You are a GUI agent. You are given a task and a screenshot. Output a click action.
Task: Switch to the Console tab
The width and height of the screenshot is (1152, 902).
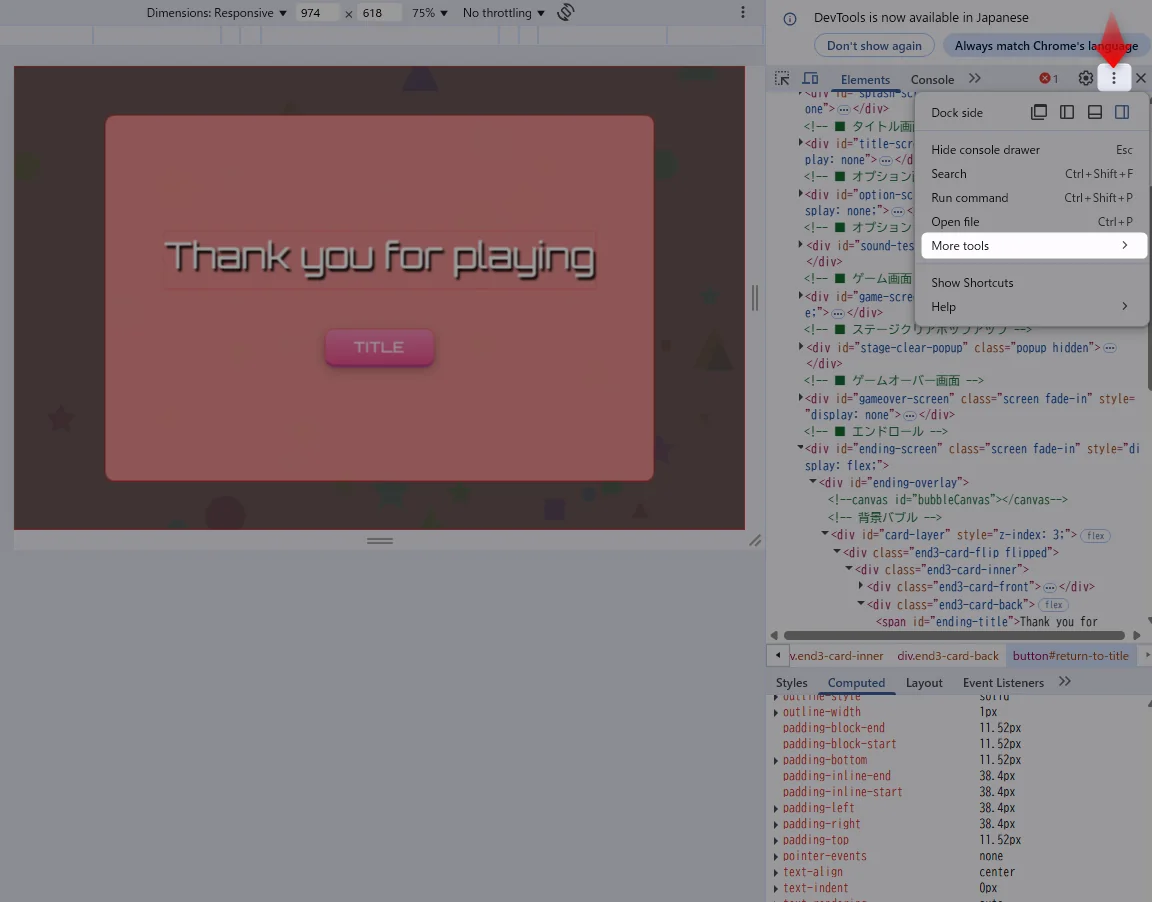pos(932,79)
